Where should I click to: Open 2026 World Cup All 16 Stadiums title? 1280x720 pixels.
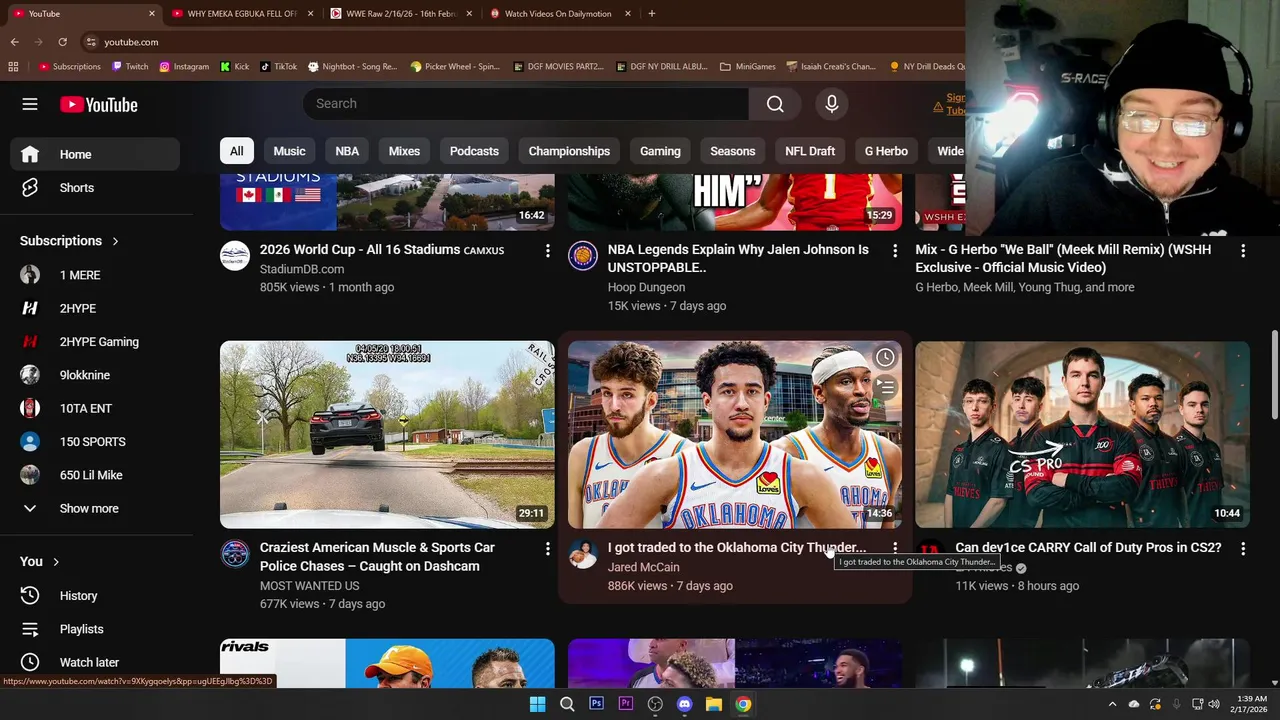[382, 250]
